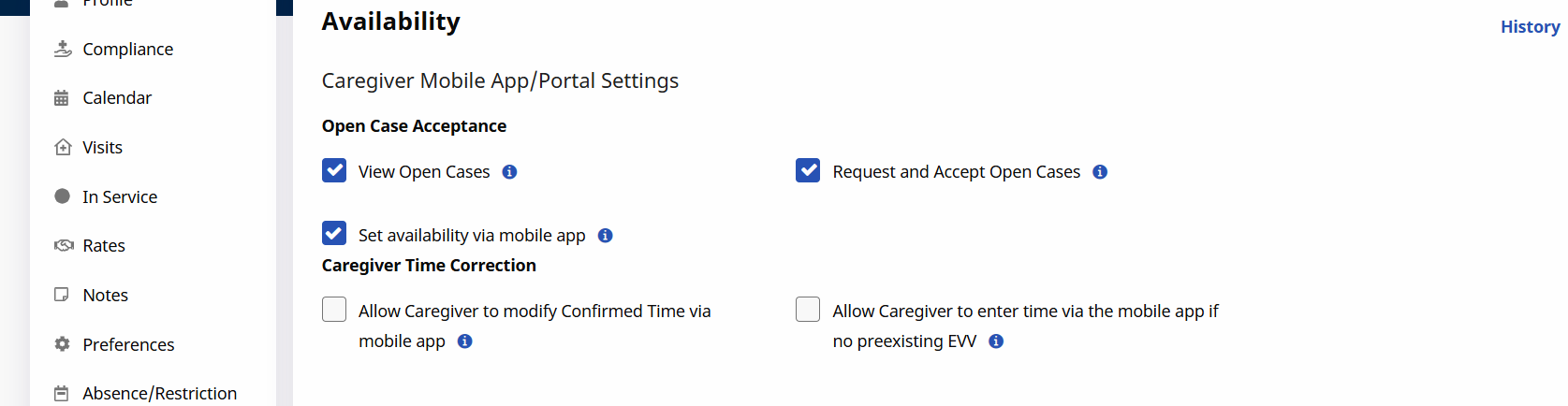Go to In Service menu item
Screen dimensions: 1568x406
click(119, 196)
